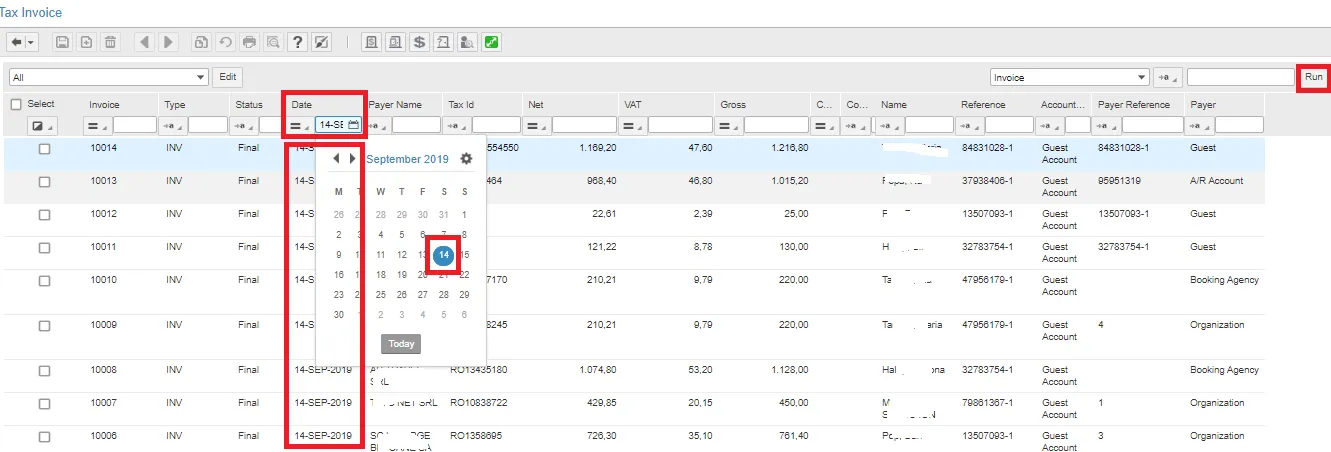Image resolution: width=1331 pixels, height=452 pixels.
Task: Click the delete trash icon
Action: pyautogui.click(x=111, y=42)
